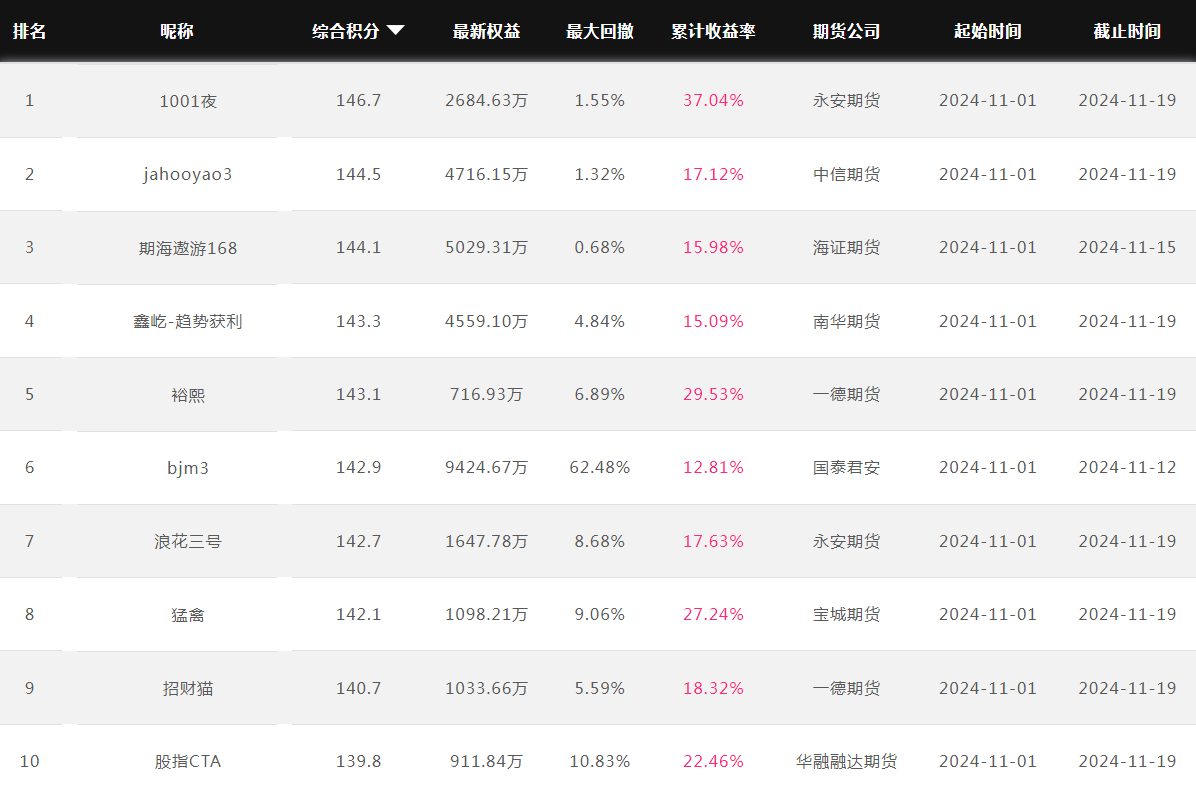The height and width of the screenshot is (793, 1196).
Task: Click 南华期货 company cell
Action: 847,321
